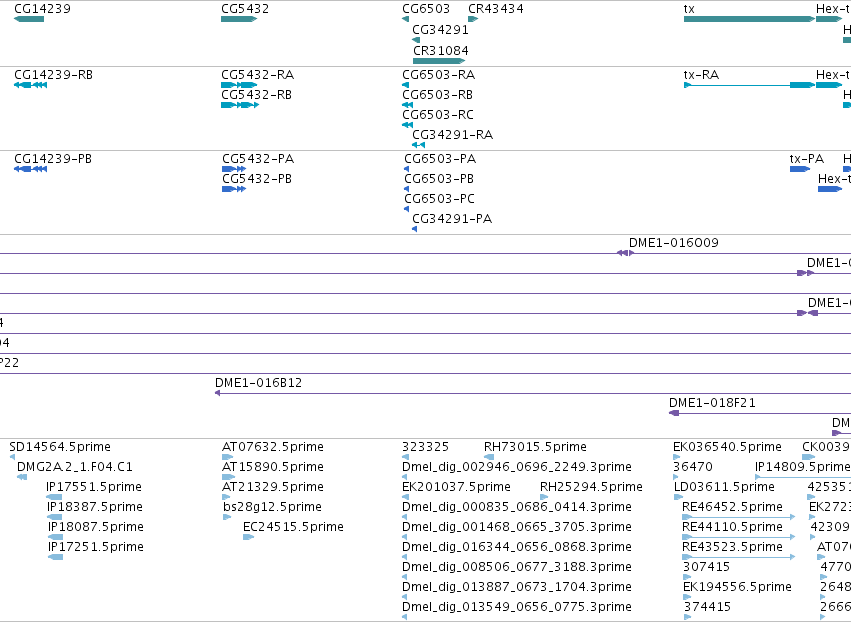Select the tx-PA protein label
851x622 pixels.
tap(806, 158)
